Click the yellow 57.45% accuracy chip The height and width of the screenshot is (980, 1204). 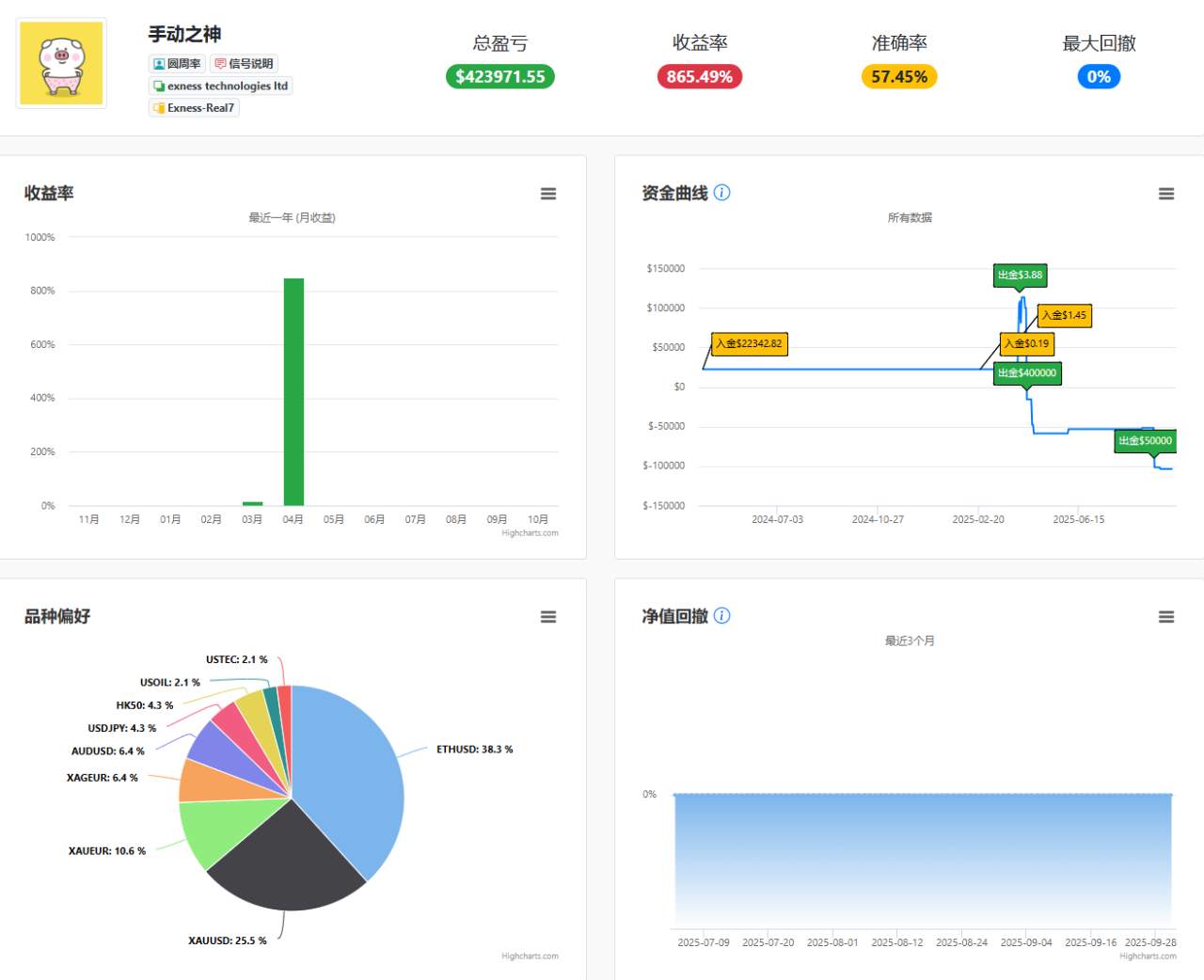[x=898, y=77]
